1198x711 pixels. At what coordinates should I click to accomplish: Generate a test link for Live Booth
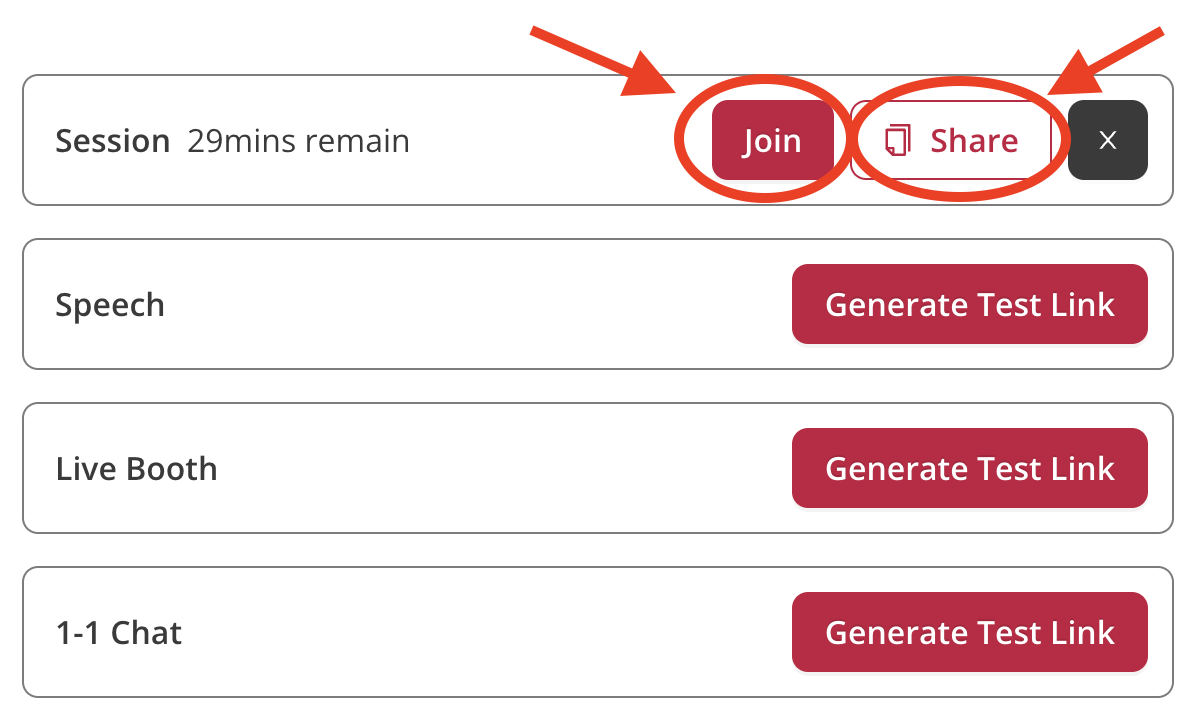tap(969, 468)
